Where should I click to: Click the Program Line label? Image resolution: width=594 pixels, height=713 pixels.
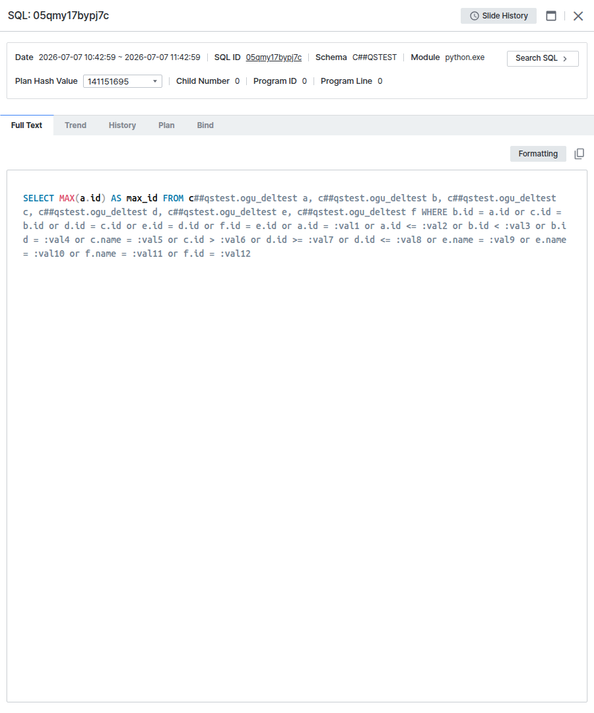tap(346, 81)
